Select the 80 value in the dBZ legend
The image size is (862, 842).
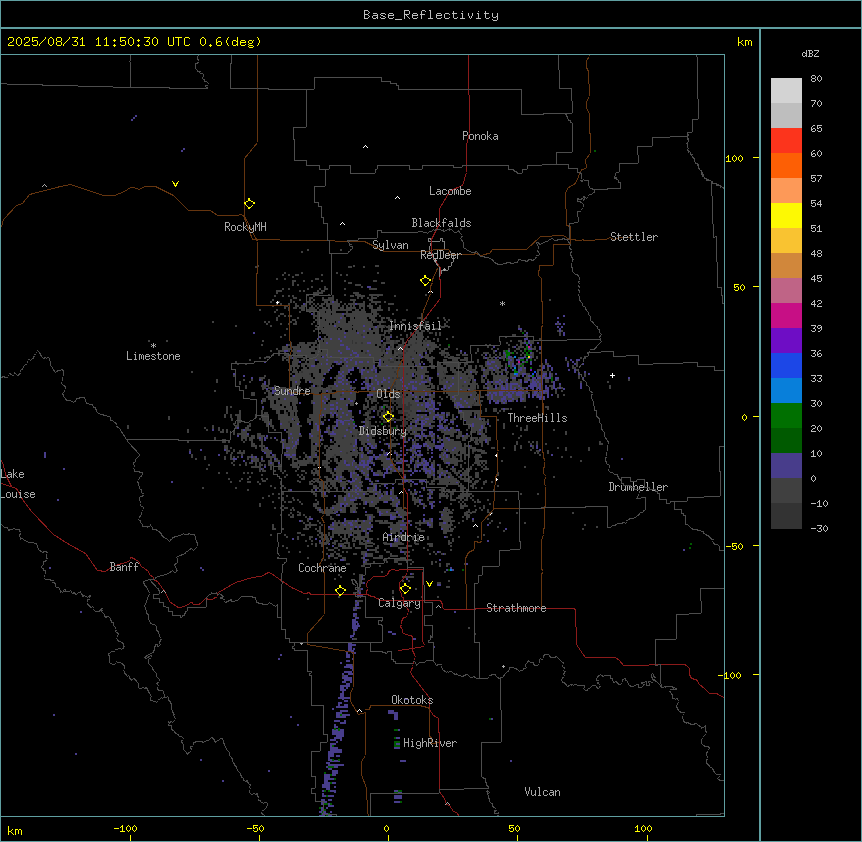pos(816,79)
